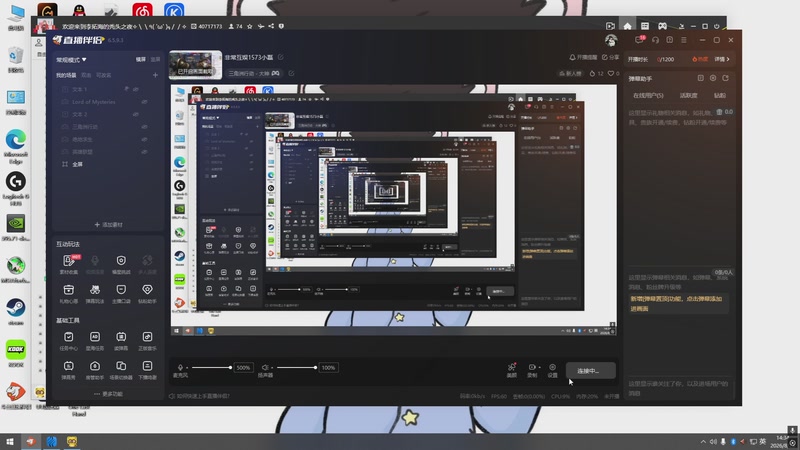Open link 如何快速上手直播伴侣
The image size is (800, 450).
(x=199, y=396)
